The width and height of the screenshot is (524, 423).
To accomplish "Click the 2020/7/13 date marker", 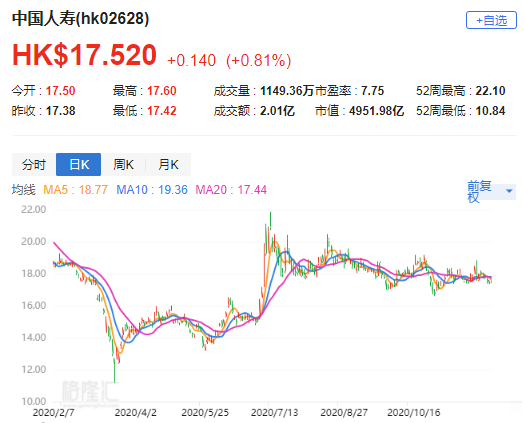I will click(x=274, y=413).
